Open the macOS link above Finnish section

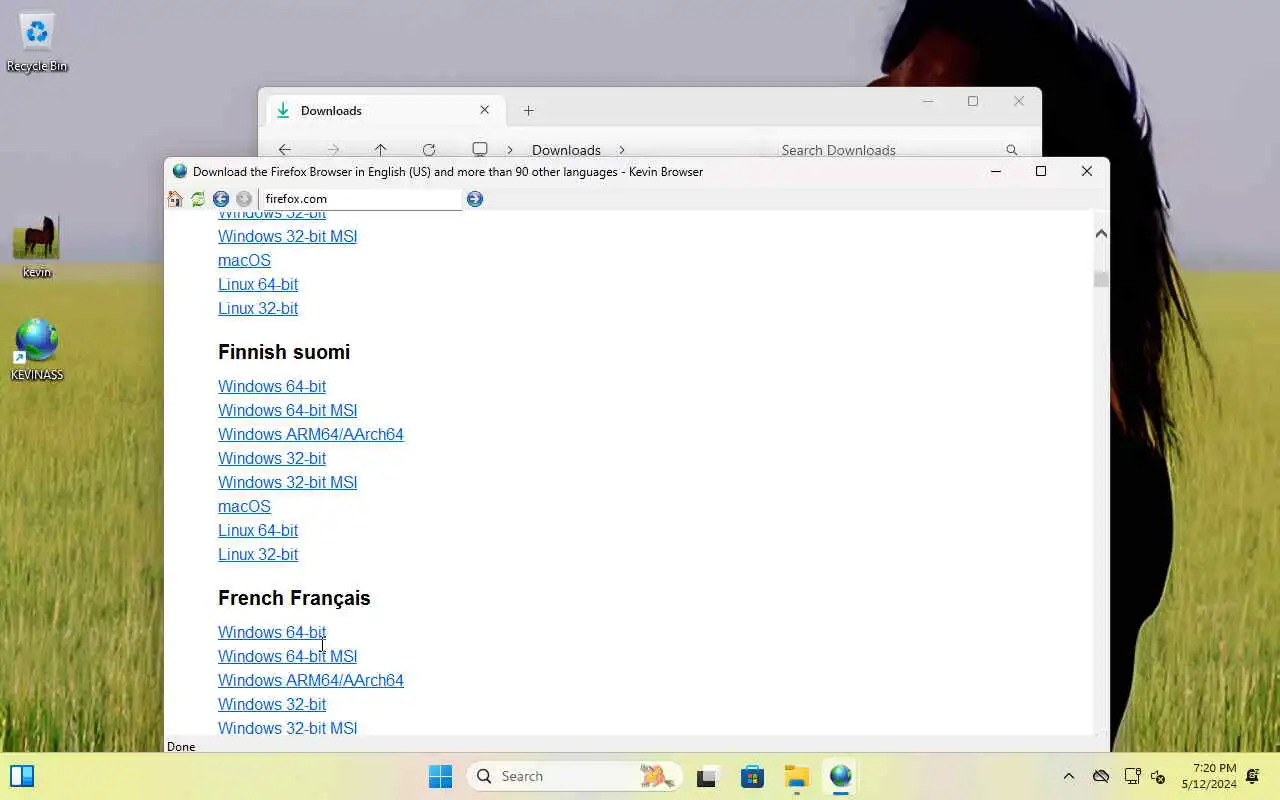(x=244, y=260)
